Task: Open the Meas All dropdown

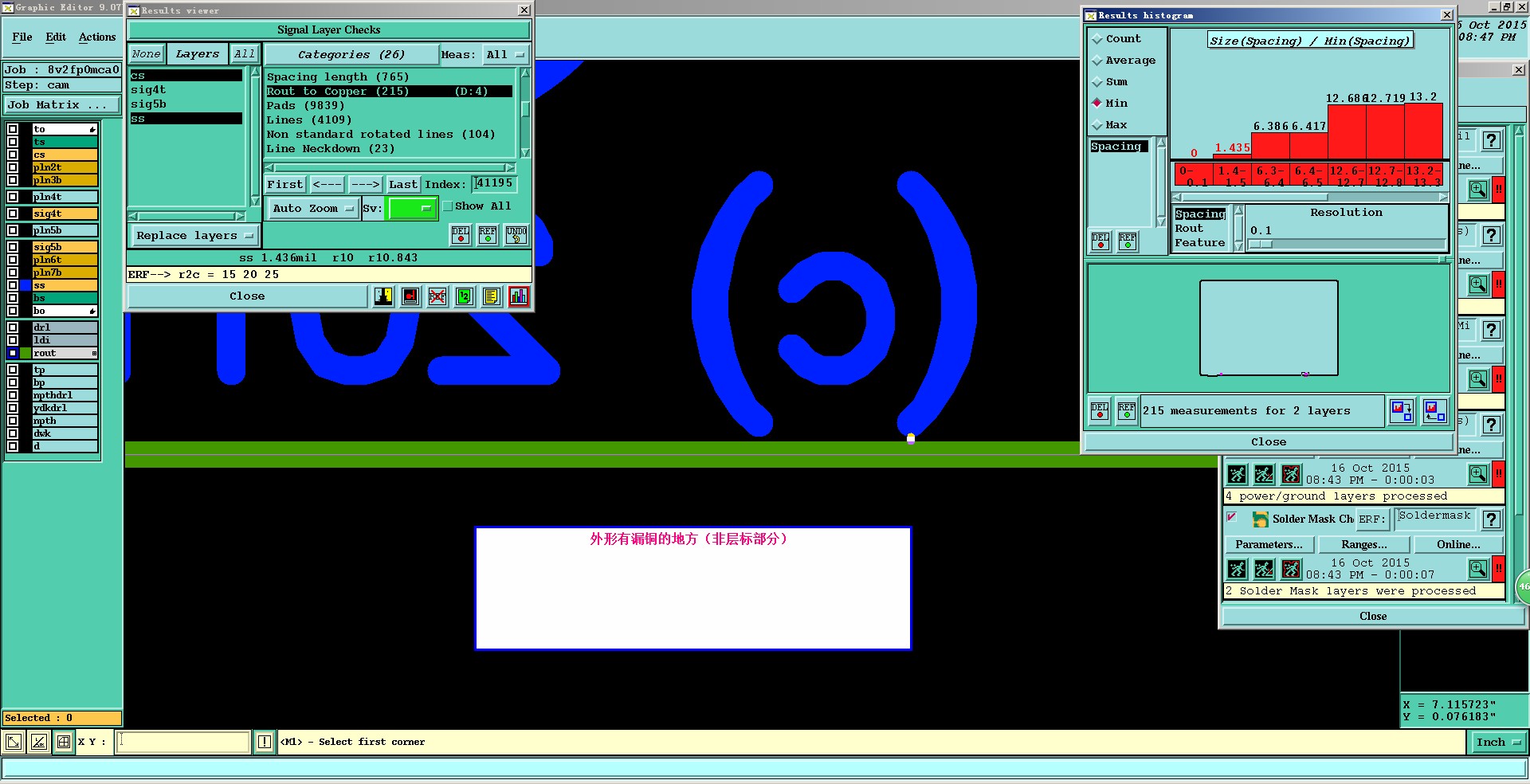Action: (506, 55)
